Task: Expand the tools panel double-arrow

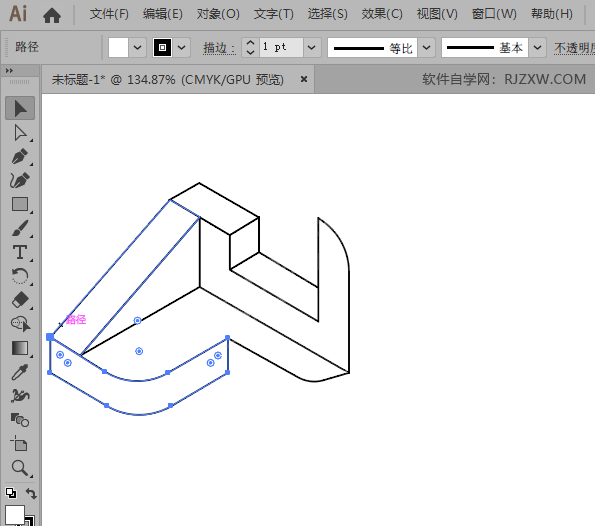Action: coord(9,71)
